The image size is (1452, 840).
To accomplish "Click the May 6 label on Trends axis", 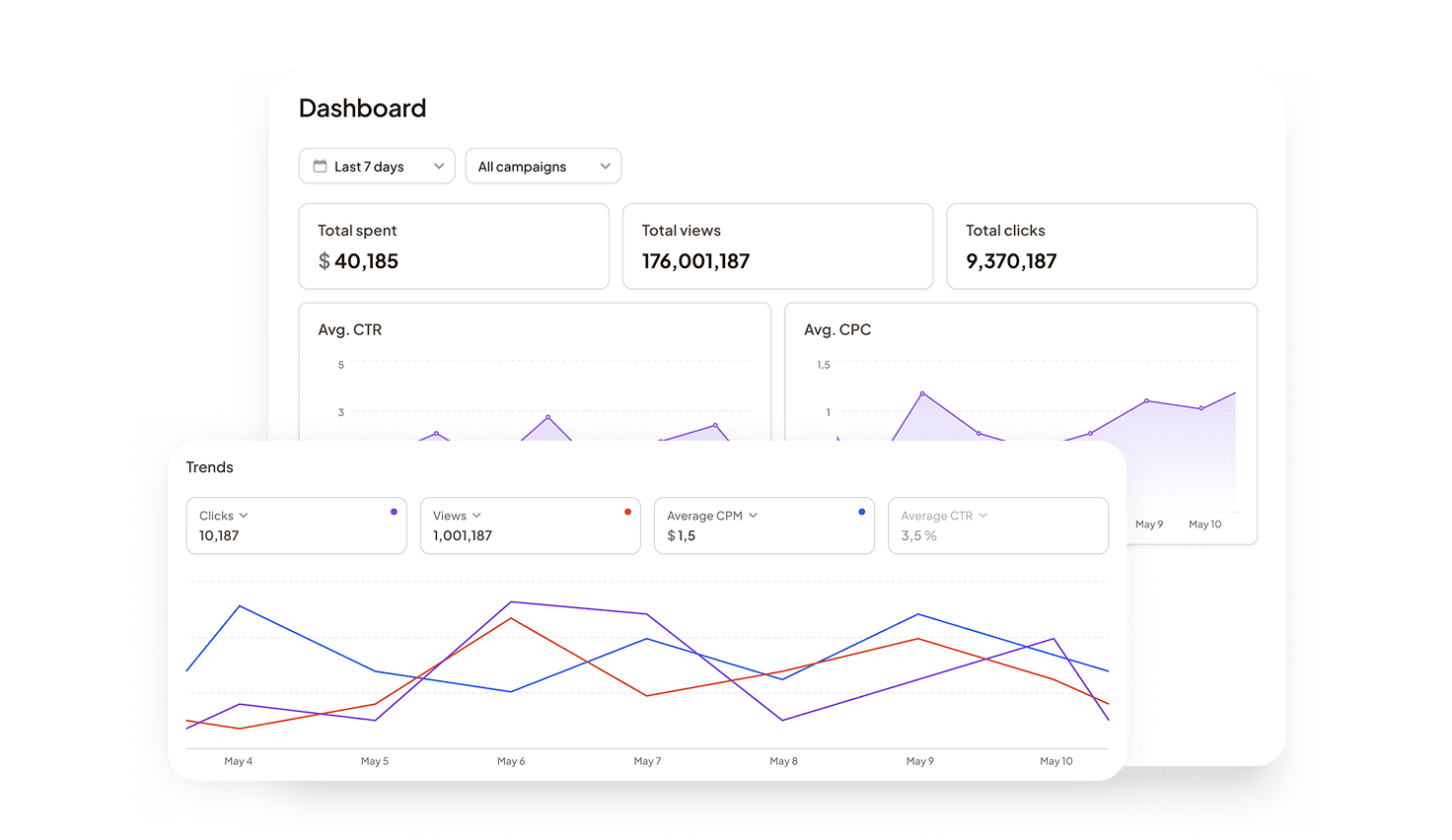I will [511, 761].
